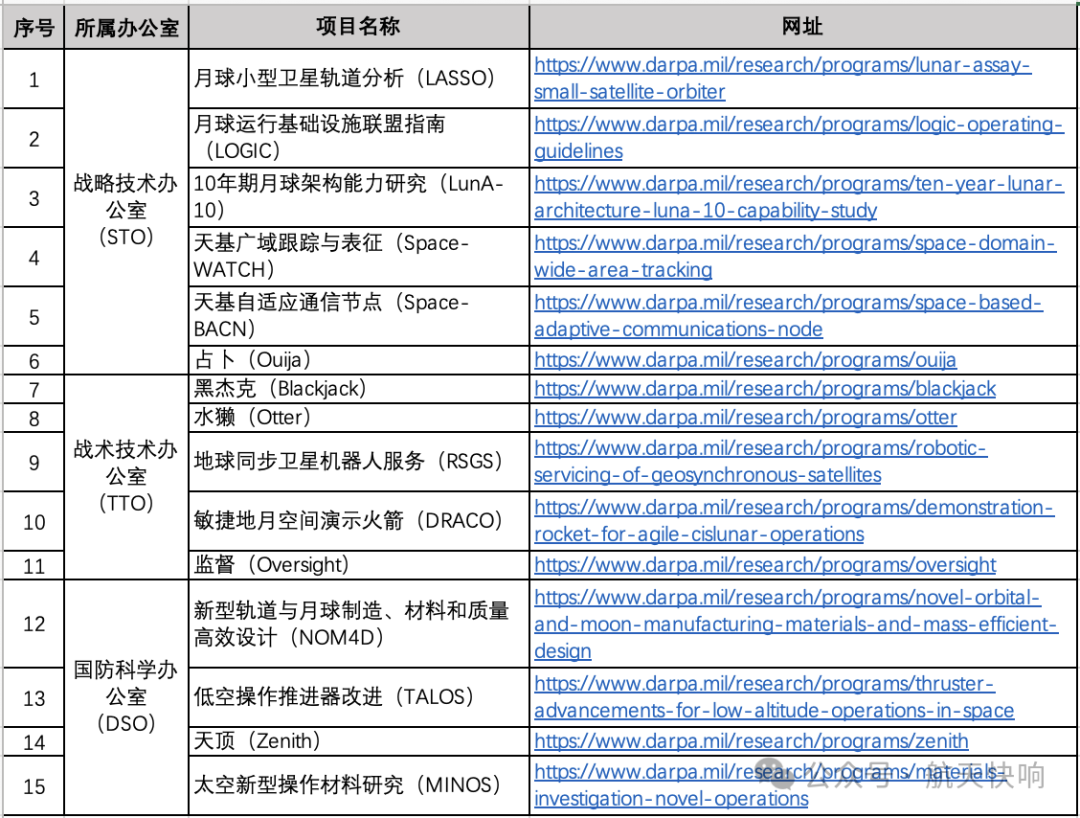Click the 战略技术办公室 (STO) merged cell
The height and width of the screenshot is (818, 1080).
click(126, 211)
